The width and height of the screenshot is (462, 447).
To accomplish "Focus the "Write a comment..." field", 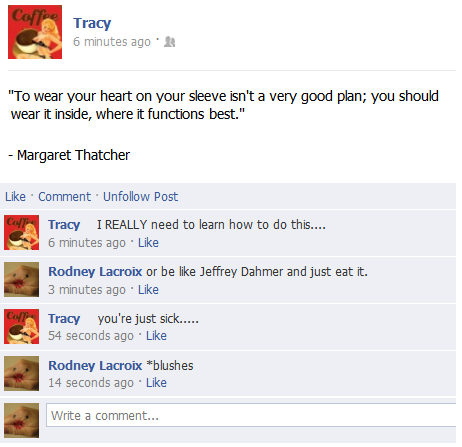I will 251,415.
